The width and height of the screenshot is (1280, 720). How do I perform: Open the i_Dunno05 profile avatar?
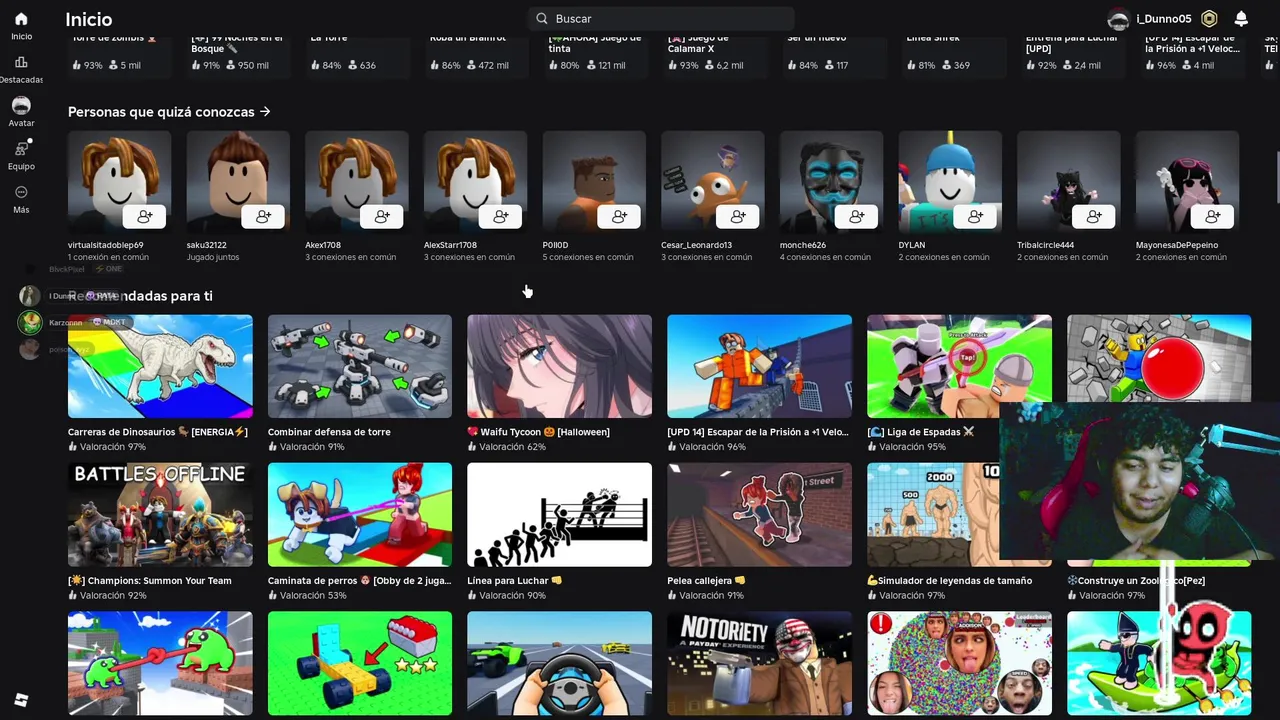pyautogui.click(x=1119, y=19)
